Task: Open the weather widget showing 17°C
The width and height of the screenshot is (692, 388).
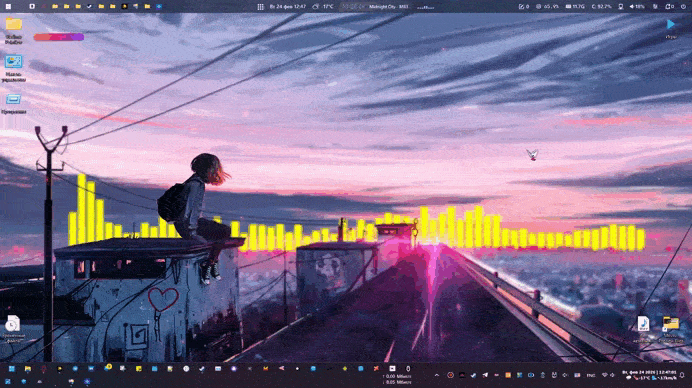Action: tap(323, 7)
